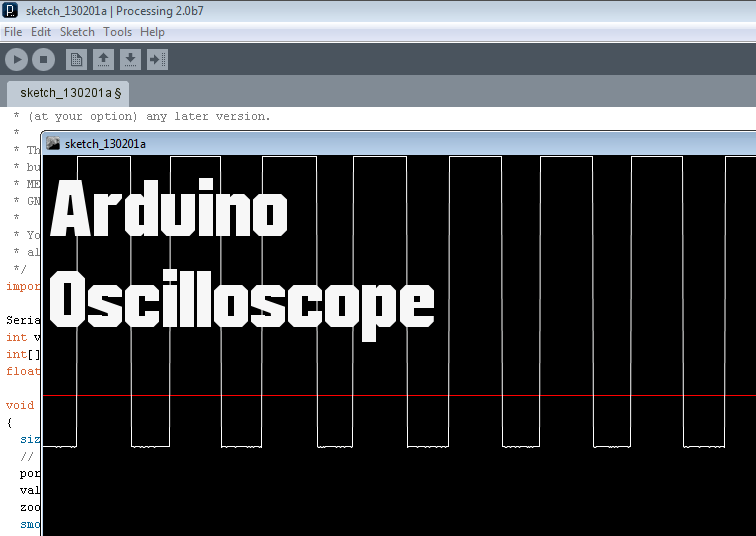Create a new sketch file
Screen dimensions: 756x536
coord(76,60)
